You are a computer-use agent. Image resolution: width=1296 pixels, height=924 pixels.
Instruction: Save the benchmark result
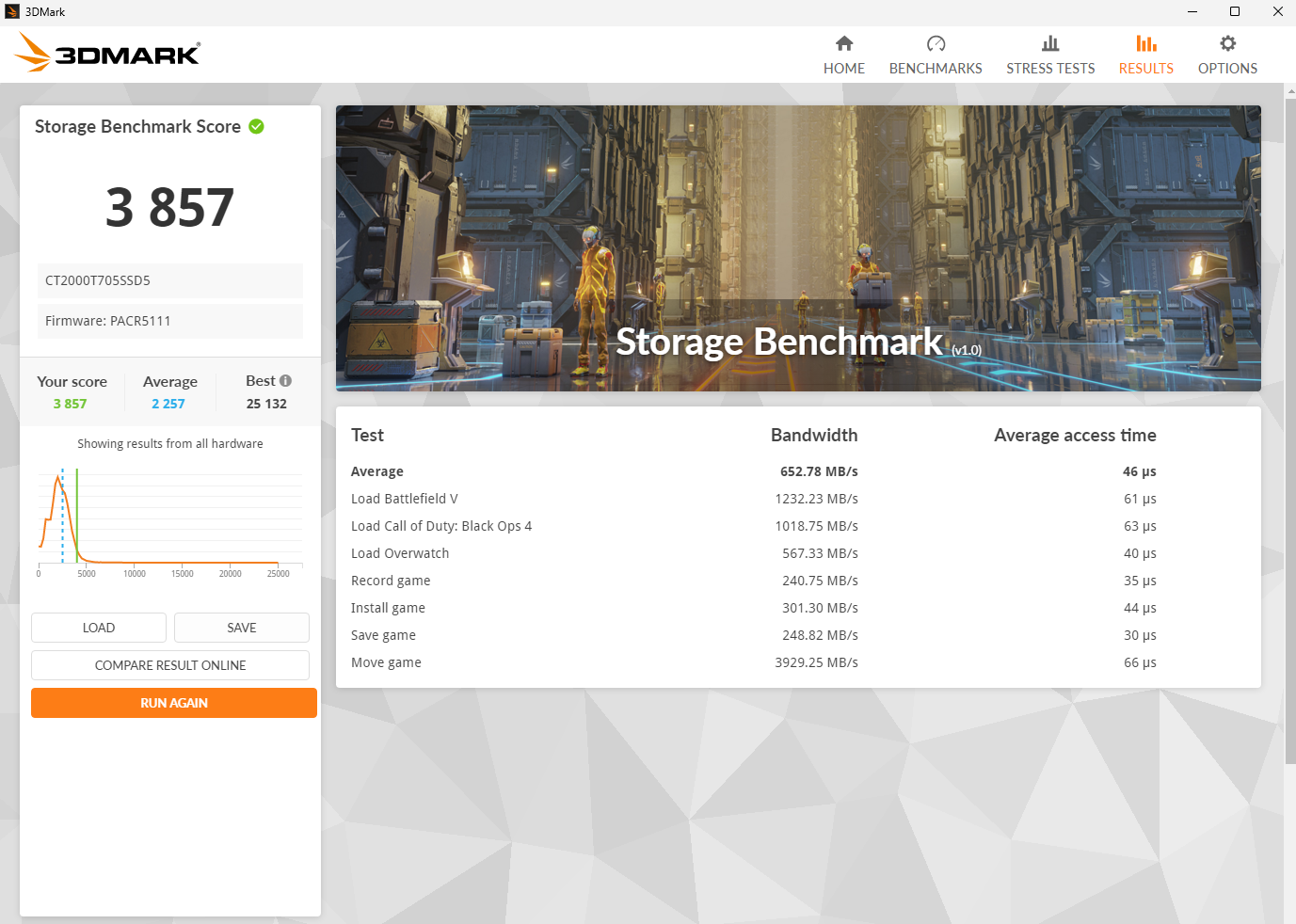pyautogui.click(x=241, y=628)
